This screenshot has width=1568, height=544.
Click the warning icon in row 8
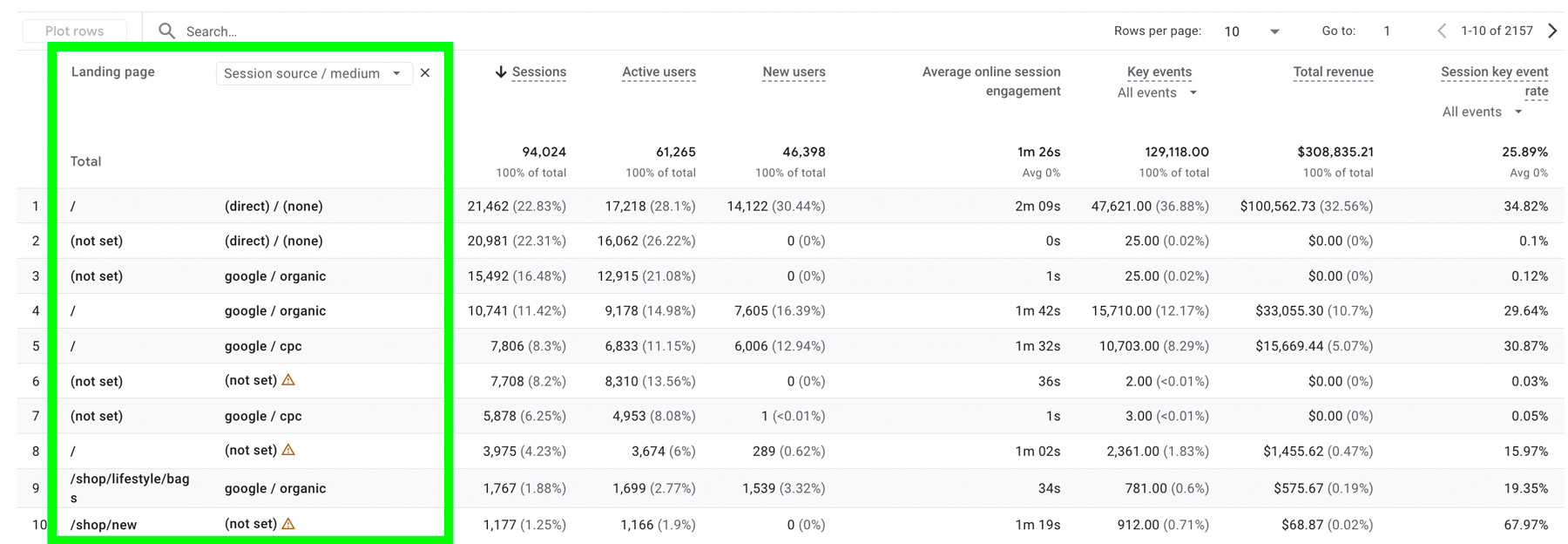click(288, 450)
